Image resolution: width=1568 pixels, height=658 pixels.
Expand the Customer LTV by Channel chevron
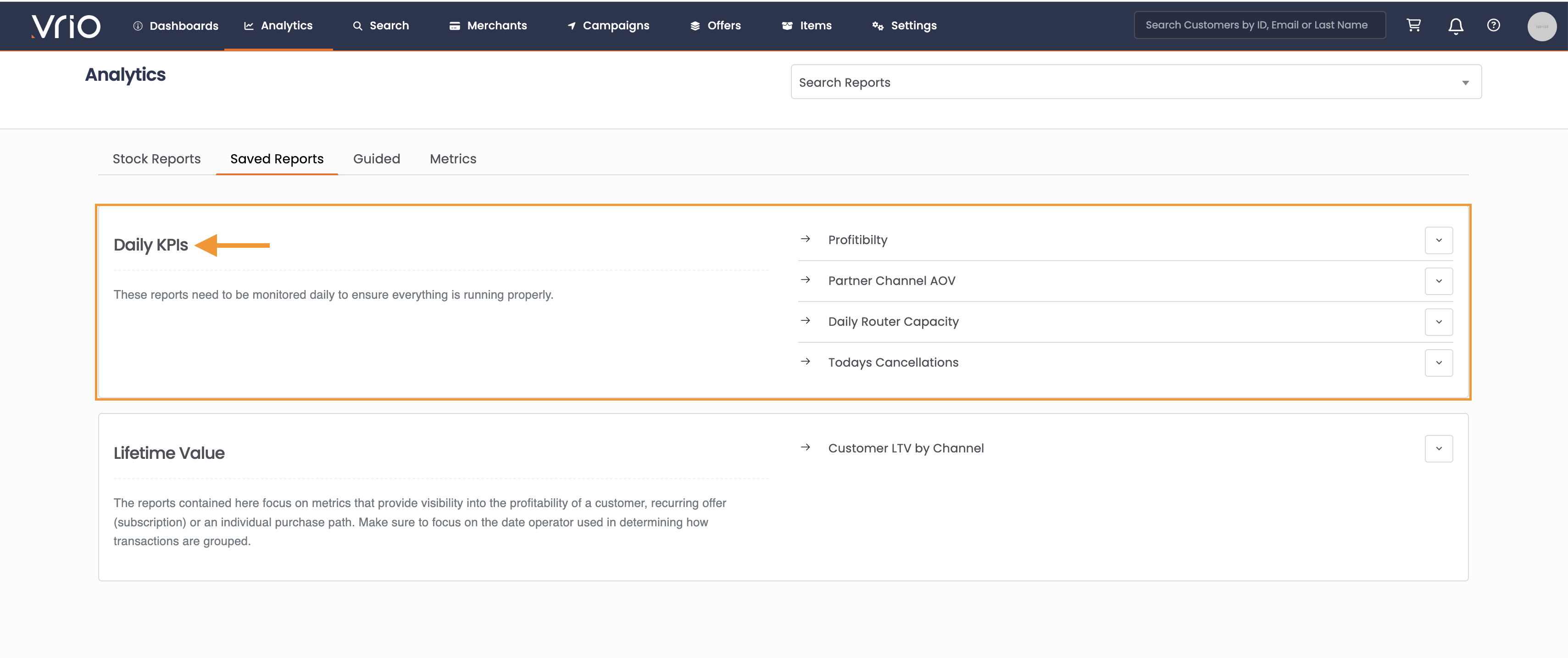pos(1438,448)
